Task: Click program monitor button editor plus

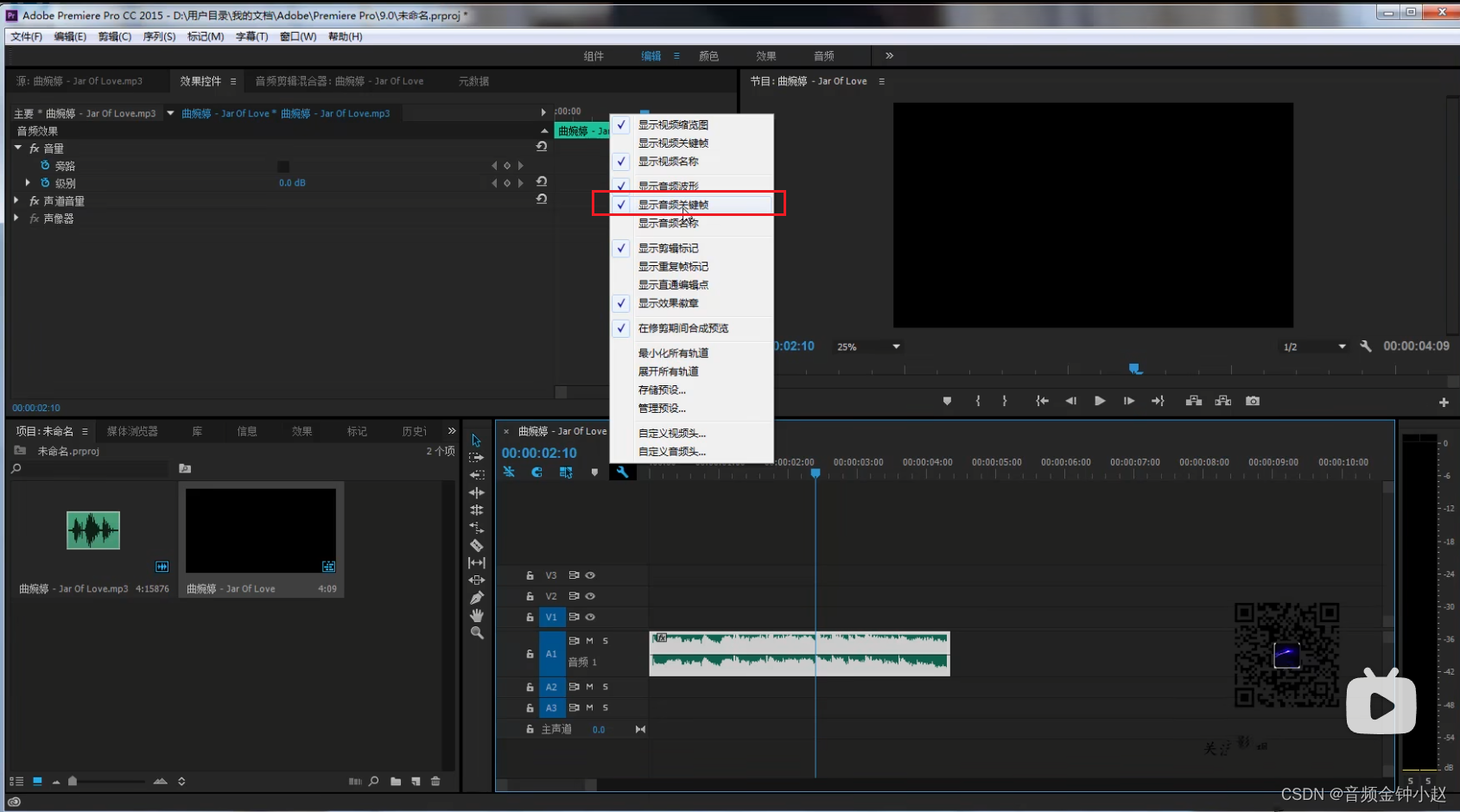Action: [x=1444, y=402]
